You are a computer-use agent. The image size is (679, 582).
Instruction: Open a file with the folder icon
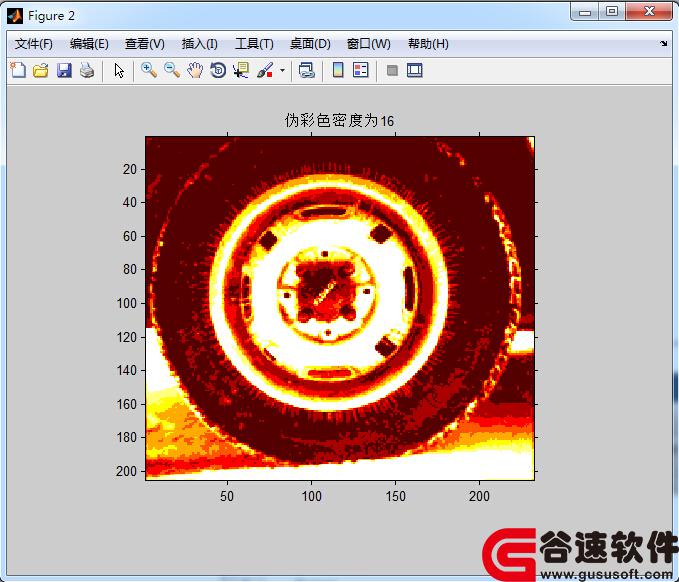click(x=41, y=70)
